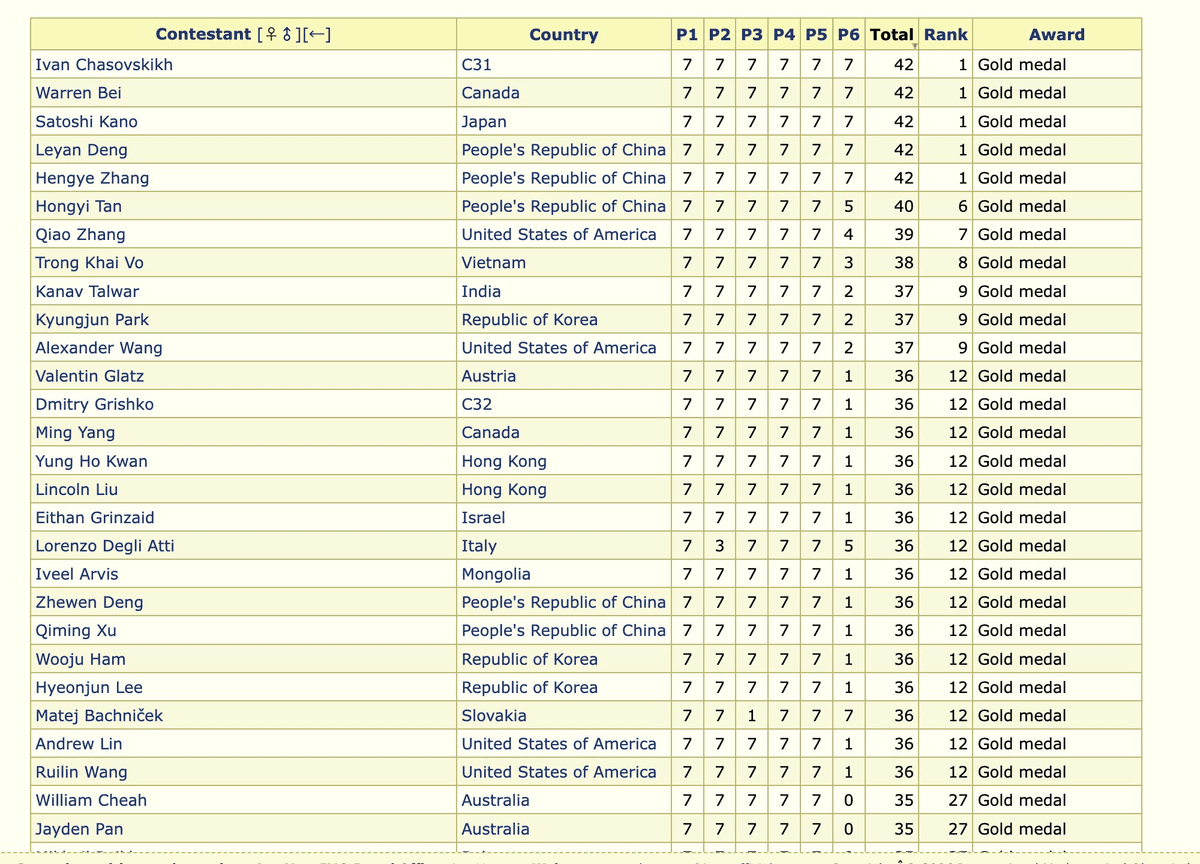Viewport: 1200px width, 864px height.
Task: Click China link in Leyan Deng's row
Action: pyautogui.click(x=563, y=150)
